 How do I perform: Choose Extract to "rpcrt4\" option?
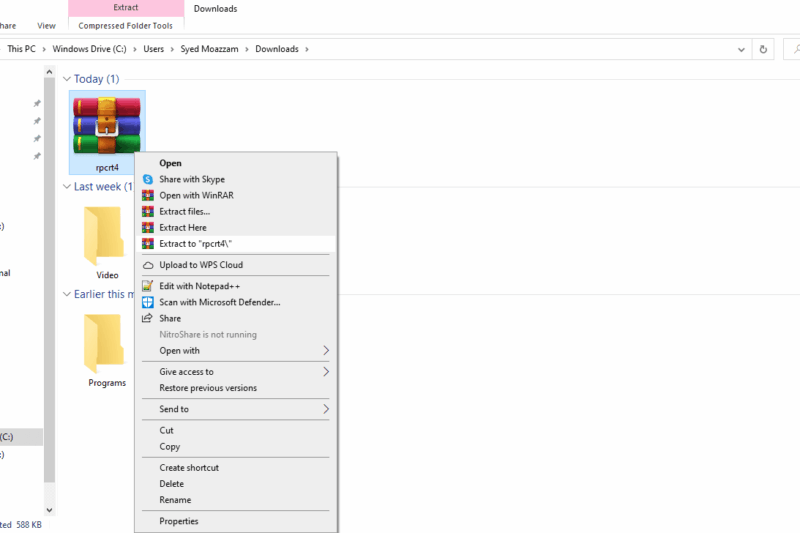(x=236, y=244)
